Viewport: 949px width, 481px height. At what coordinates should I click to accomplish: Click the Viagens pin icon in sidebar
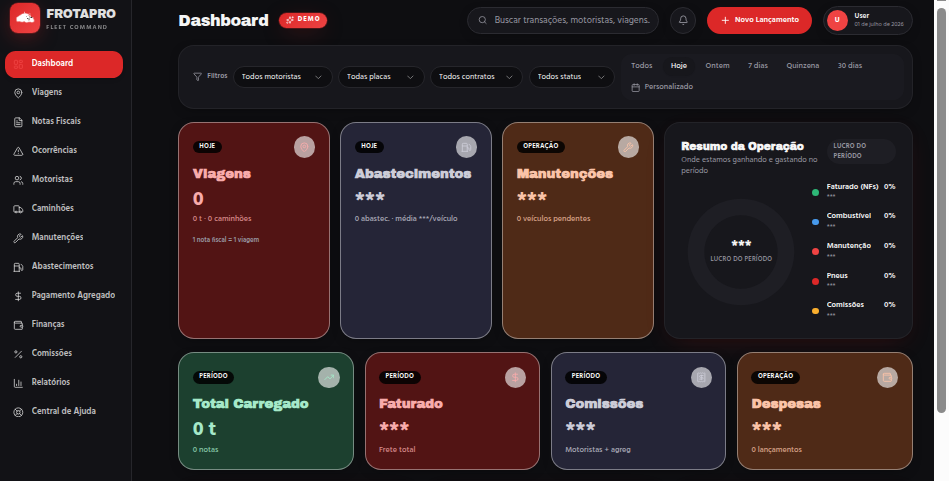[18, 93]
